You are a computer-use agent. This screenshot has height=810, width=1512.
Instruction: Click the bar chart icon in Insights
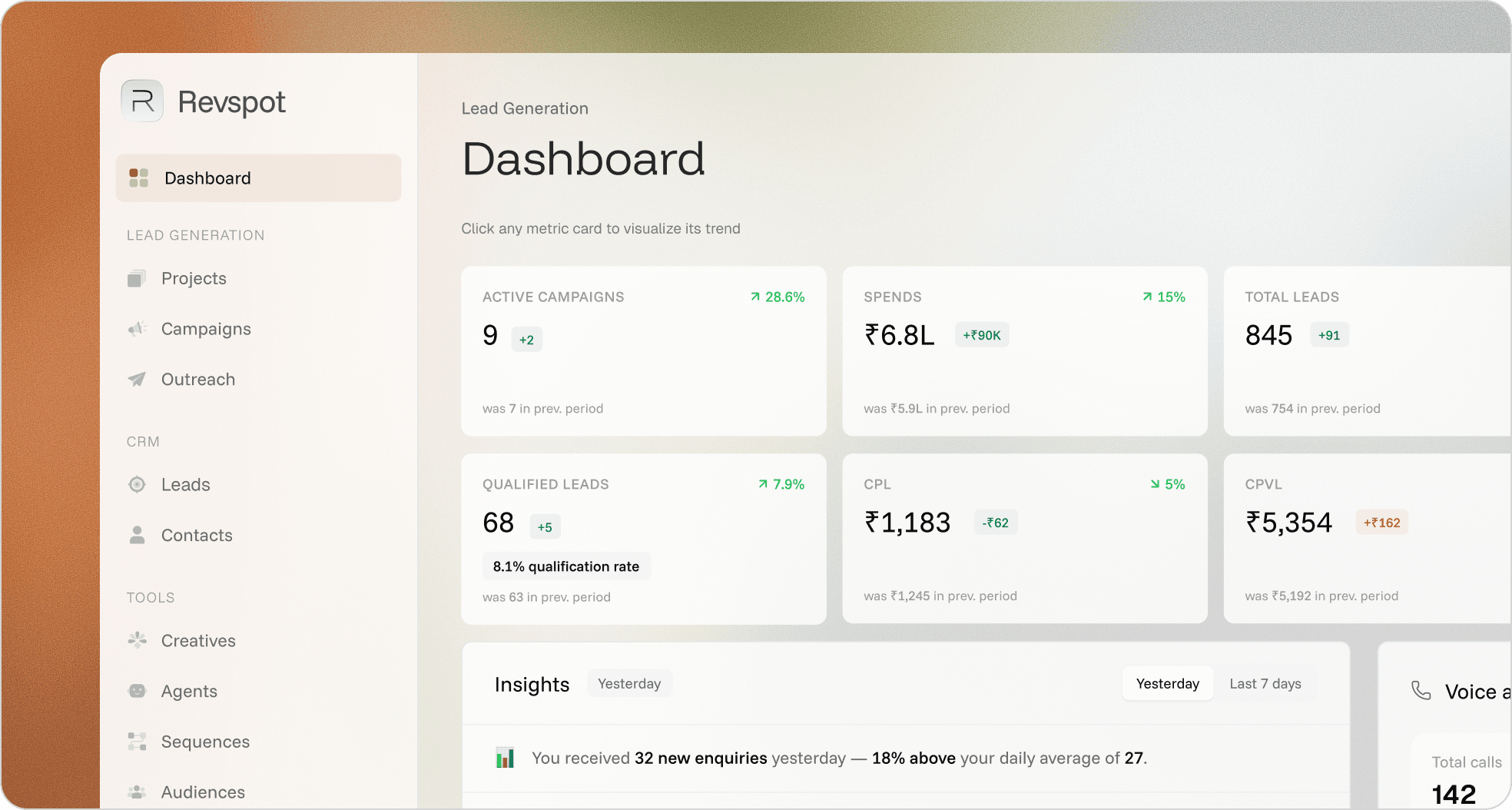click(505, 758)
